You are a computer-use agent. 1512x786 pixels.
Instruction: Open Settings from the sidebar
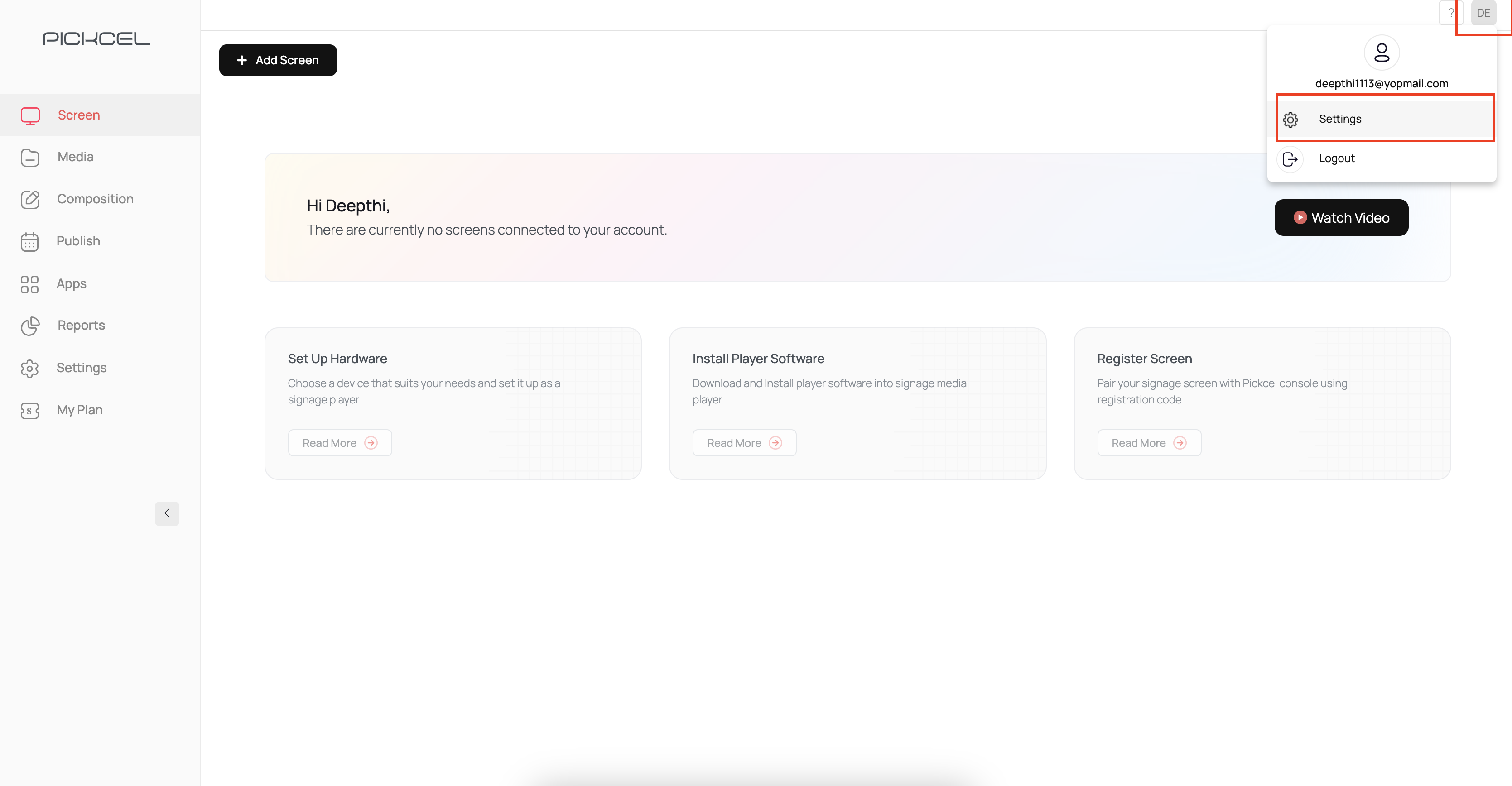(101, 368)
